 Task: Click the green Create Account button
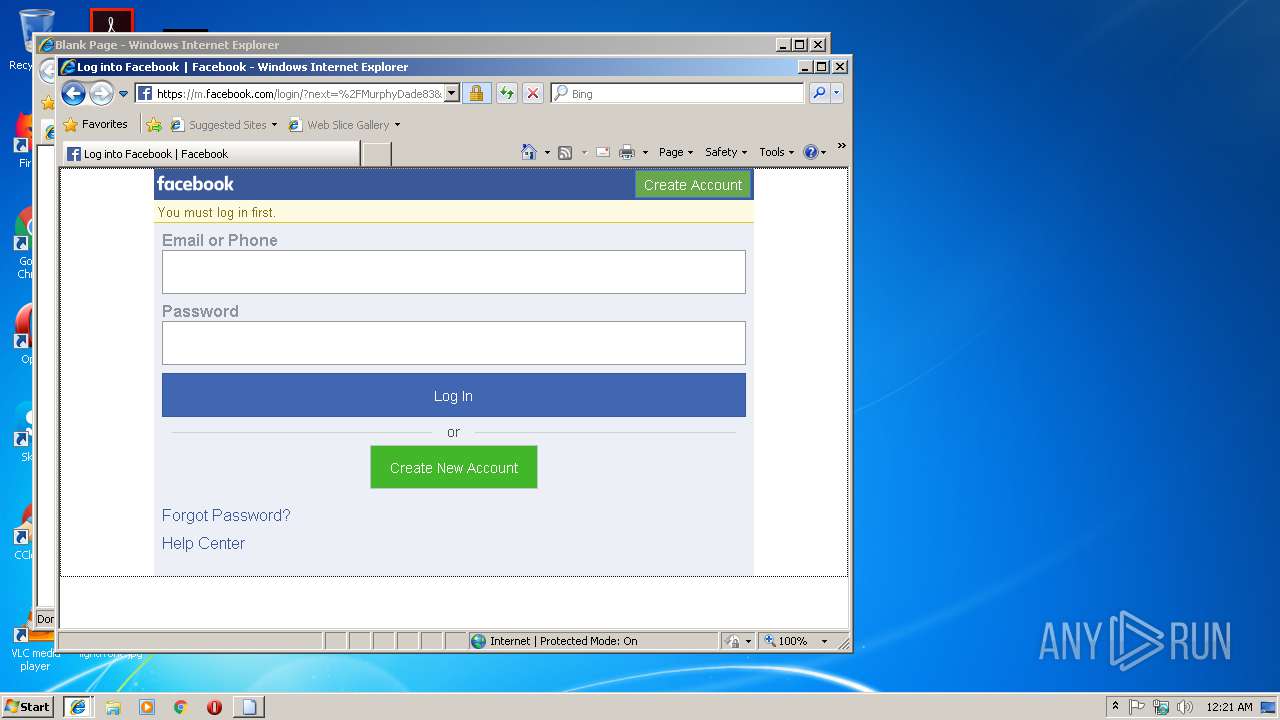click(693, 185)
